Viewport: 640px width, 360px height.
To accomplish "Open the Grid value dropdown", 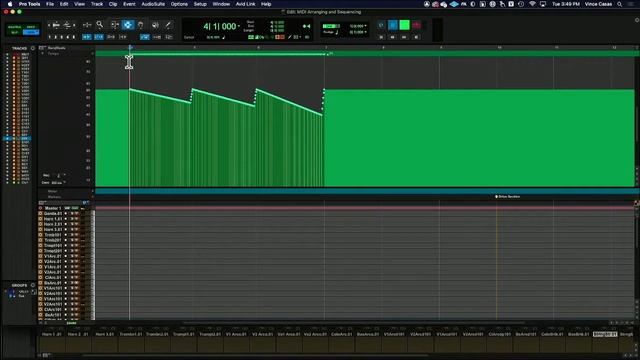I will pos(365,26).
